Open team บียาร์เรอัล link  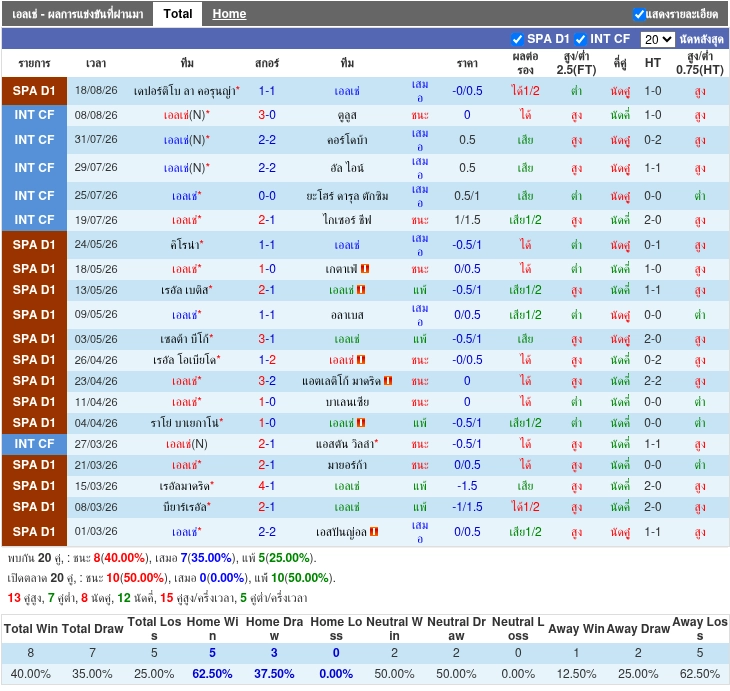pos(185,507)
